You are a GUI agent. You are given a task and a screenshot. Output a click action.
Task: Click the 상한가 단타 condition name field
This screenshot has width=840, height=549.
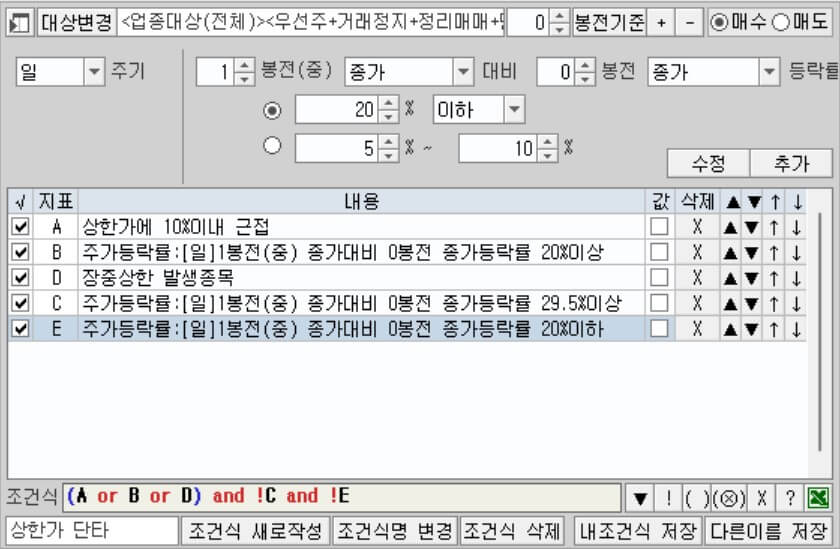click(92, 531)
